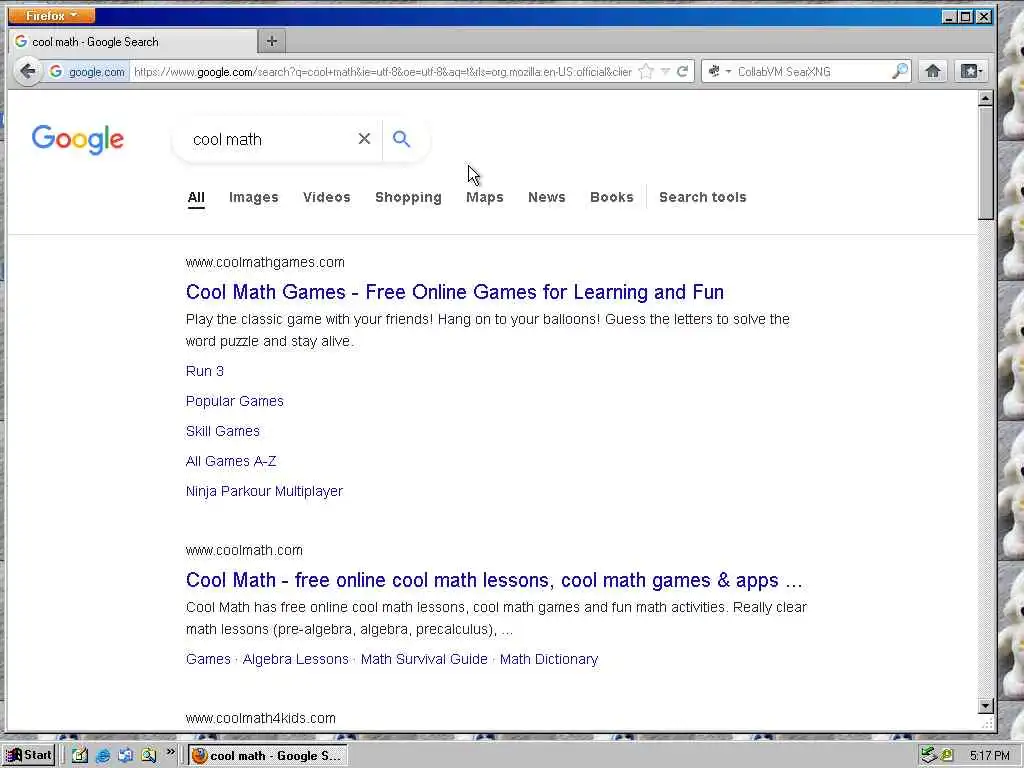
Task: Expand the quick launch overflow chevron
Action: (x=170, y=752)
